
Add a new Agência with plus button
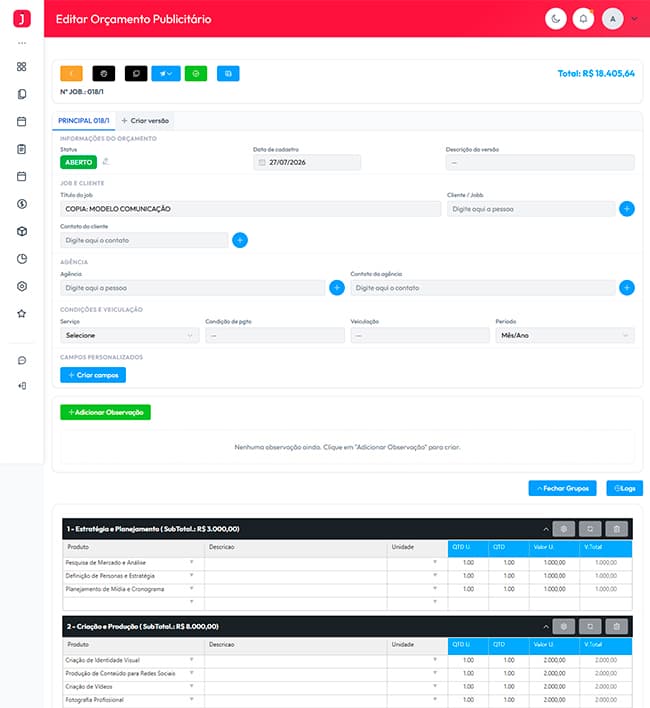click(x=337, y=288)
